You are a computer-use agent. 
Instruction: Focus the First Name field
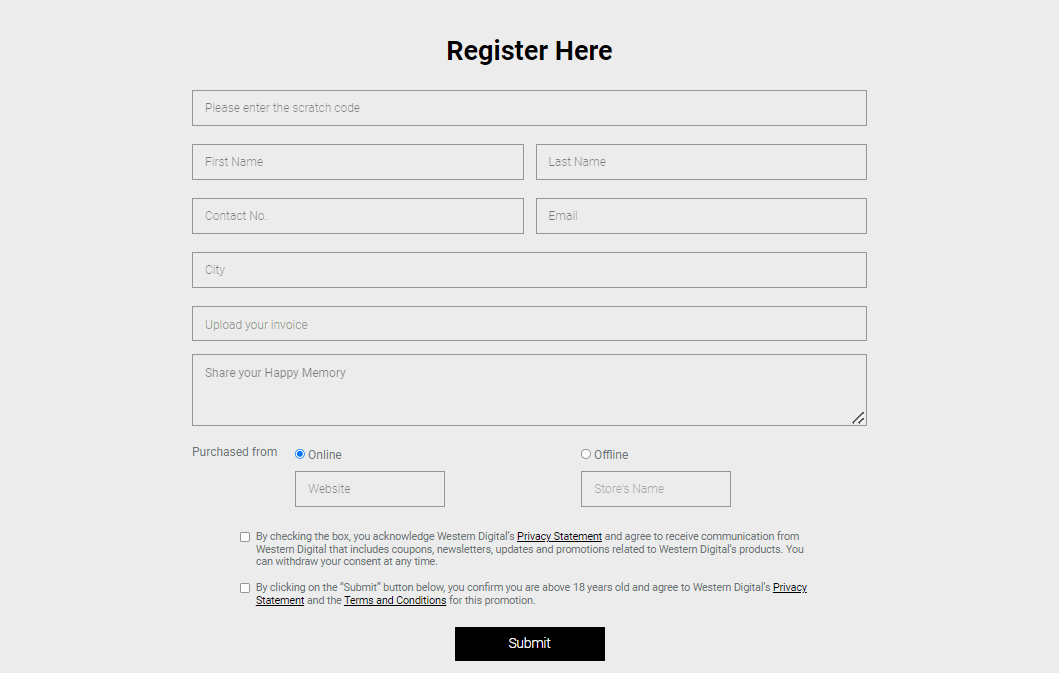[357, 162]
